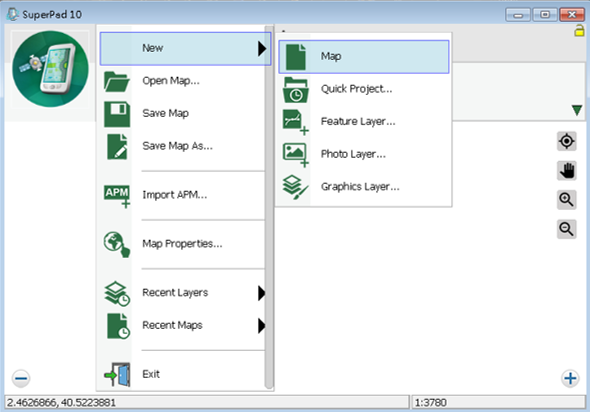This screenshot has height=412, width=590.
Task: Activate the zoom out magnifier tool
Action: coord(566,229)
